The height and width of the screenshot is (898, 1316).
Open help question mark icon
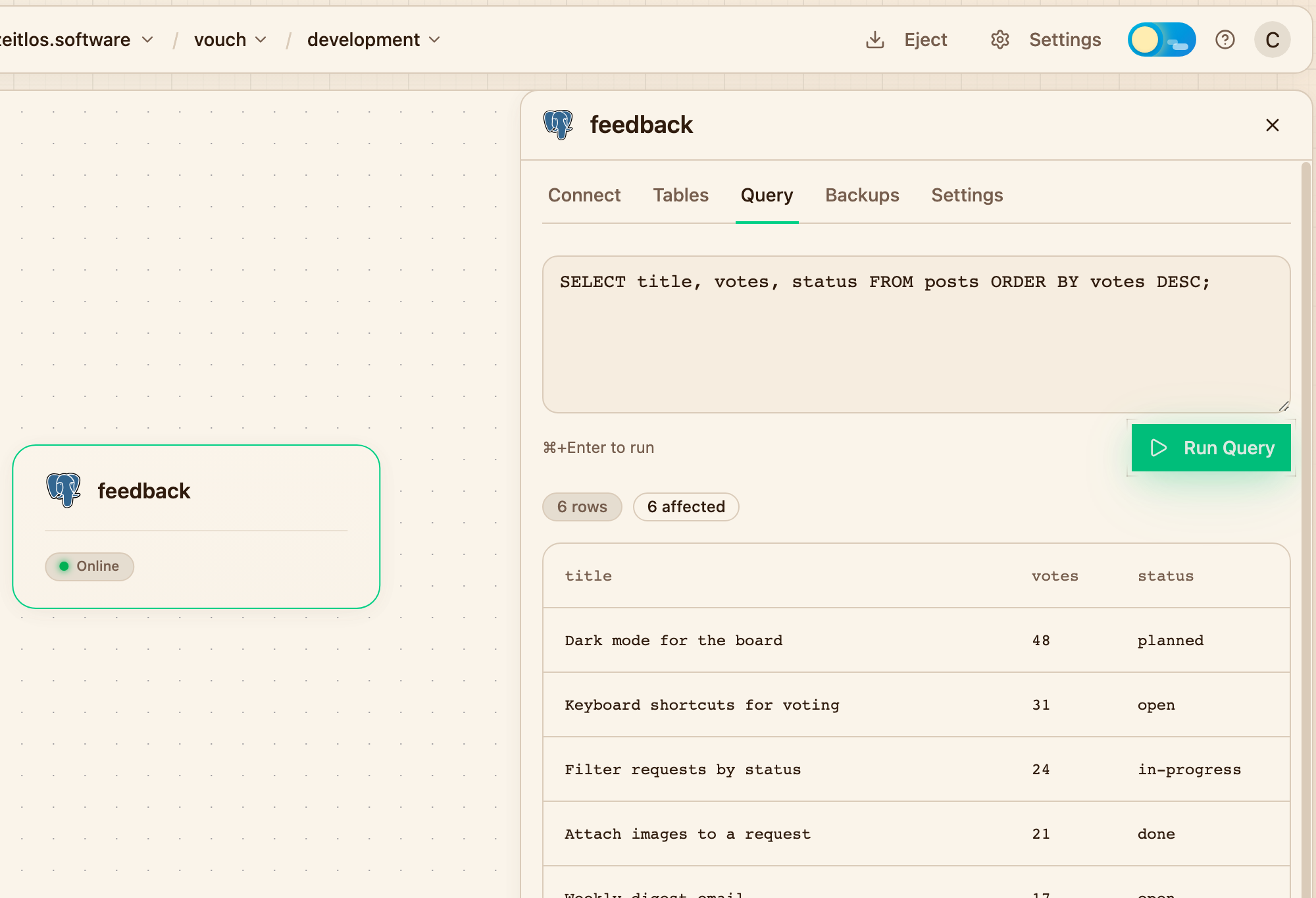pyautogui.click(x=1225, y=40)
